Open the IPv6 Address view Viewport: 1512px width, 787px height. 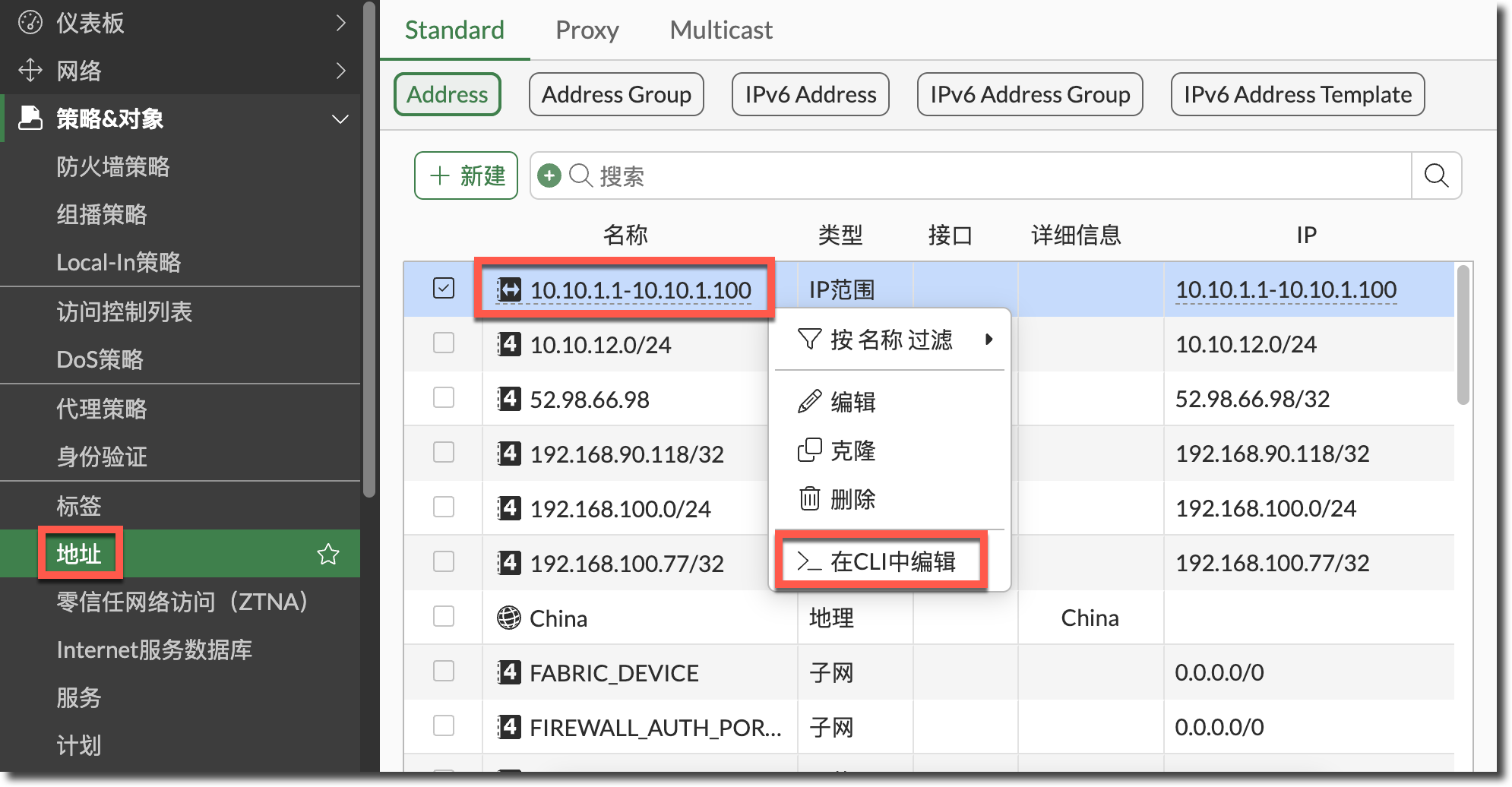click(x=811, y=94)
